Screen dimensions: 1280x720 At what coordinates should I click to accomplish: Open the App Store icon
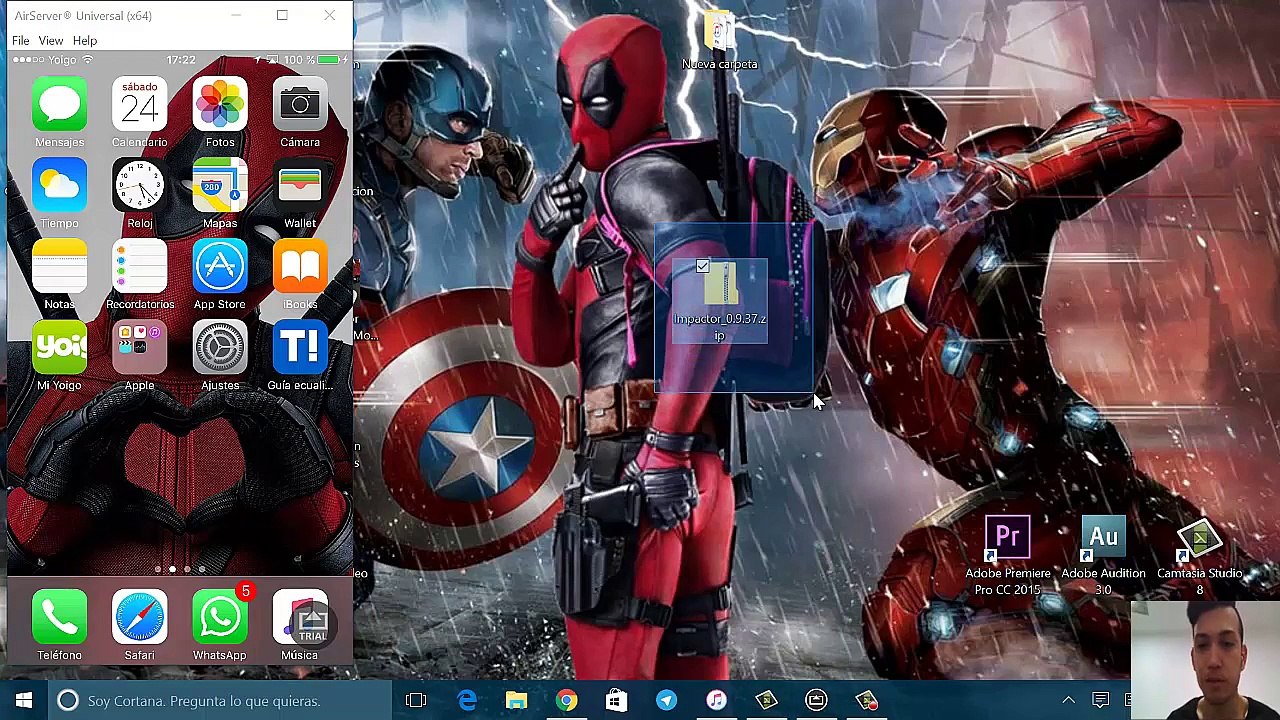(220, 266)
